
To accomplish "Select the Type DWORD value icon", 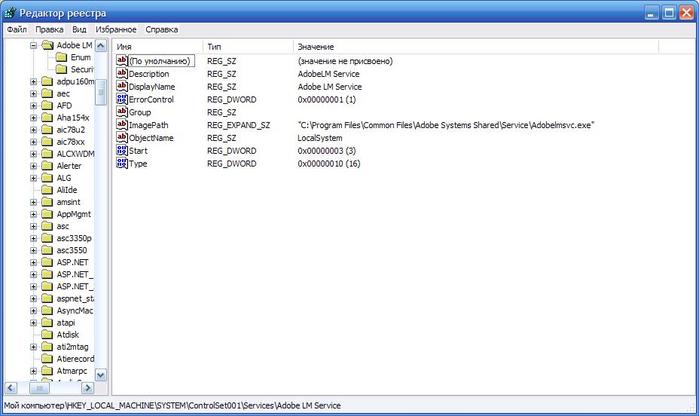I will tap(122, 164).
